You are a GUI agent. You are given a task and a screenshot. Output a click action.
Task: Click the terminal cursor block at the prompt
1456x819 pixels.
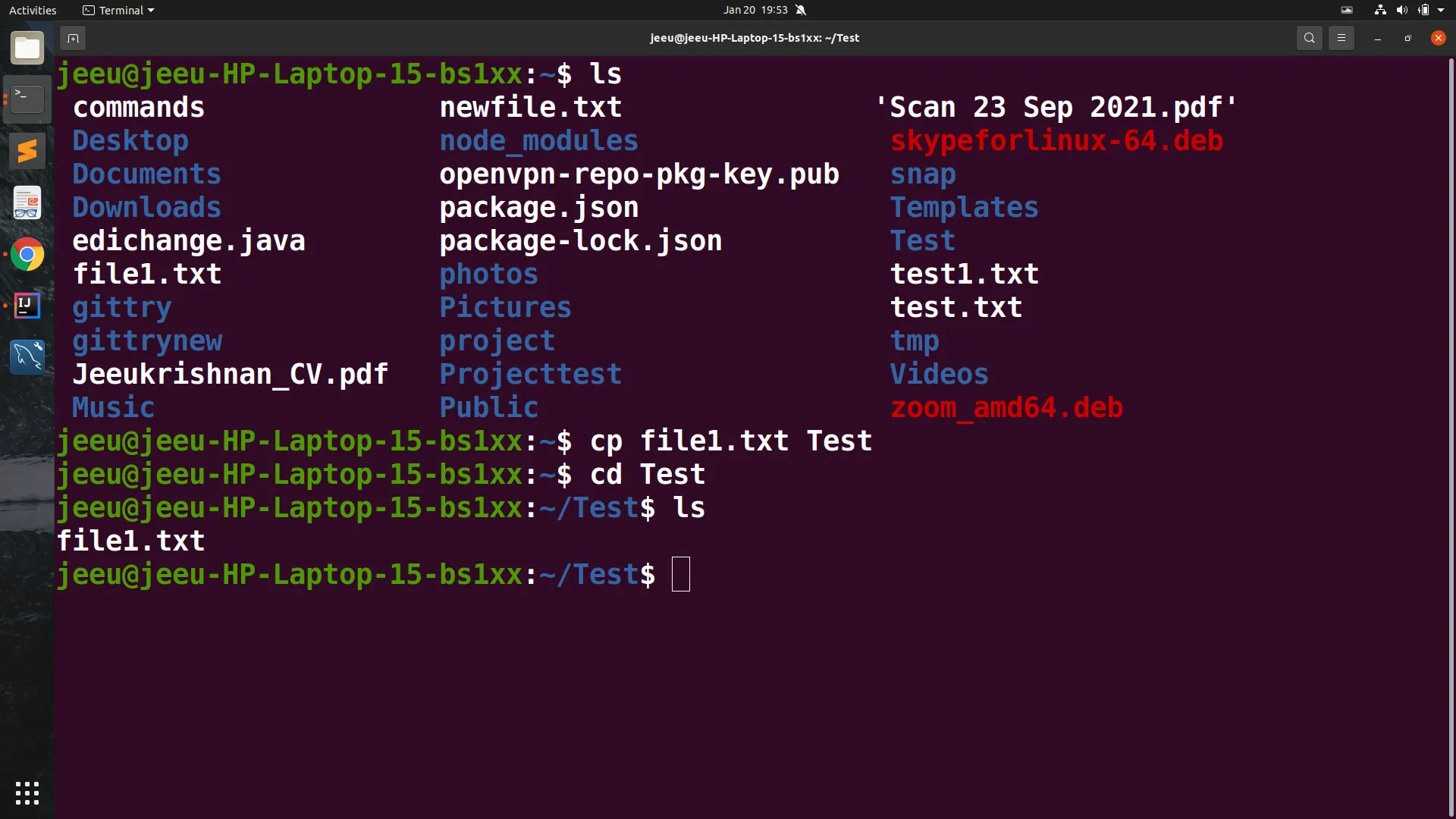coord(681,574)
